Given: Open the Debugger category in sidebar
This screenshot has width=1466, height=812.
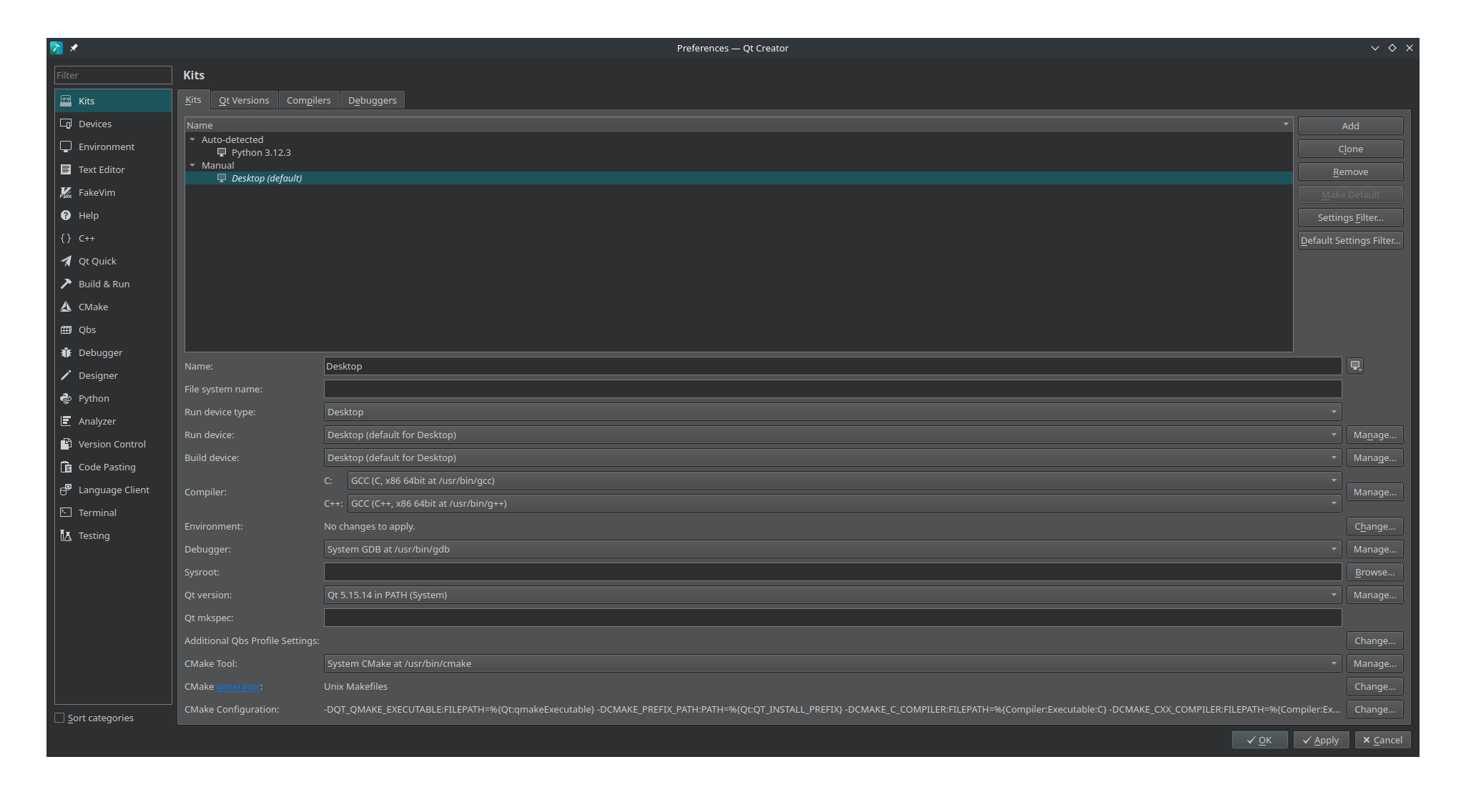Looking at the screenshot, I should (x=113, y=352).
